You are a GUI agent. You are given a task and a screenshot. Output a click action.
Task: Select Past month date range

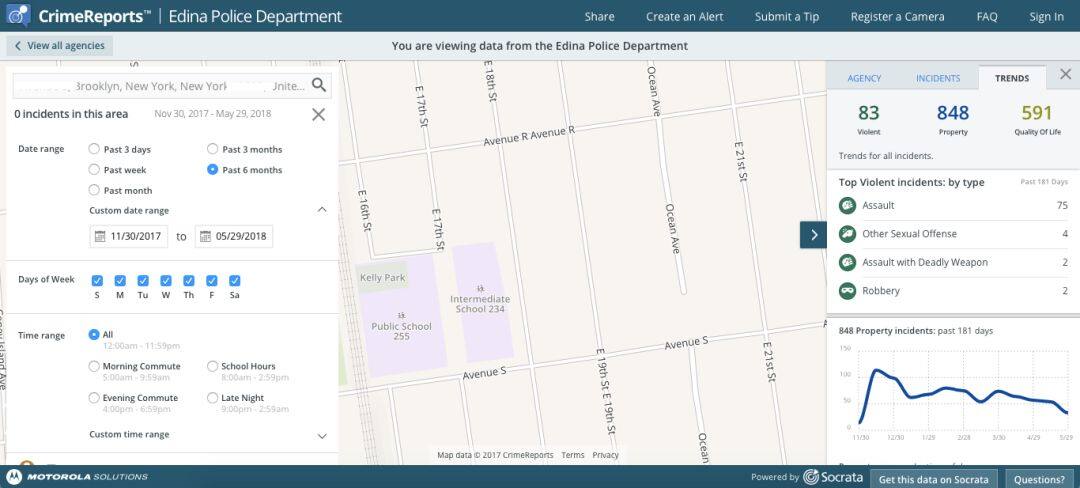point(94,190)
